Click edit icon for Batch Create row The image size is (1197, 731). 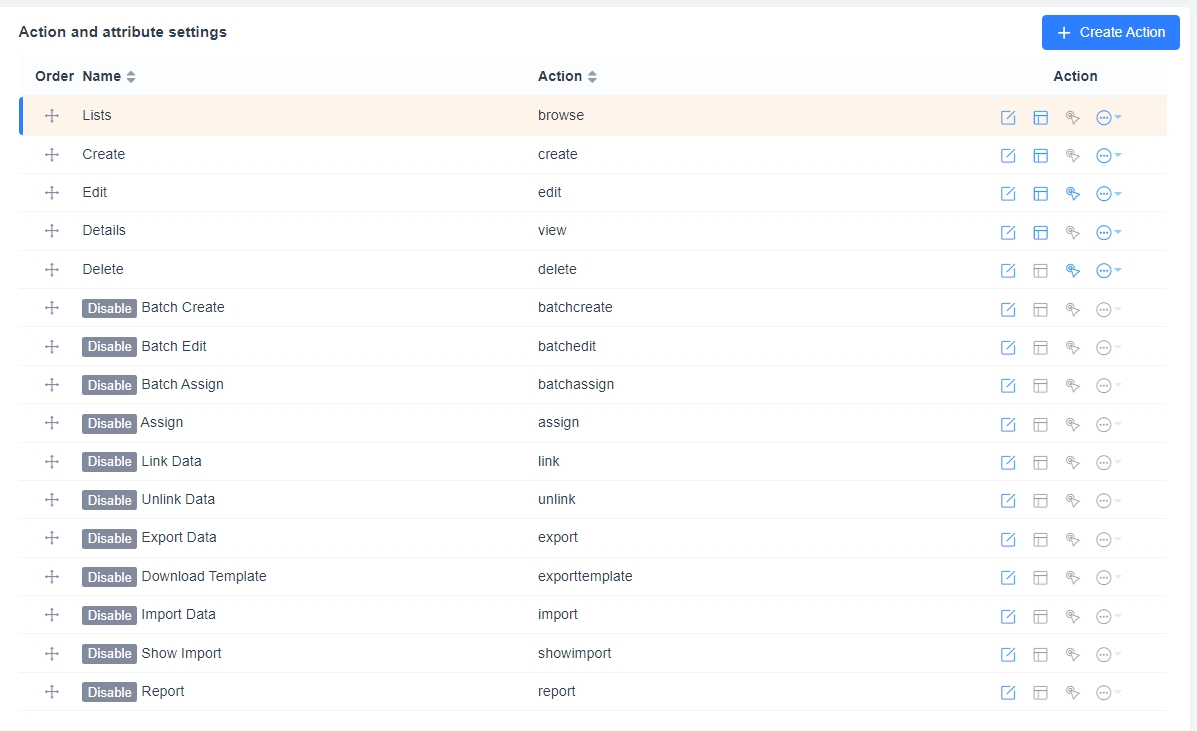tap(1008, 309)
